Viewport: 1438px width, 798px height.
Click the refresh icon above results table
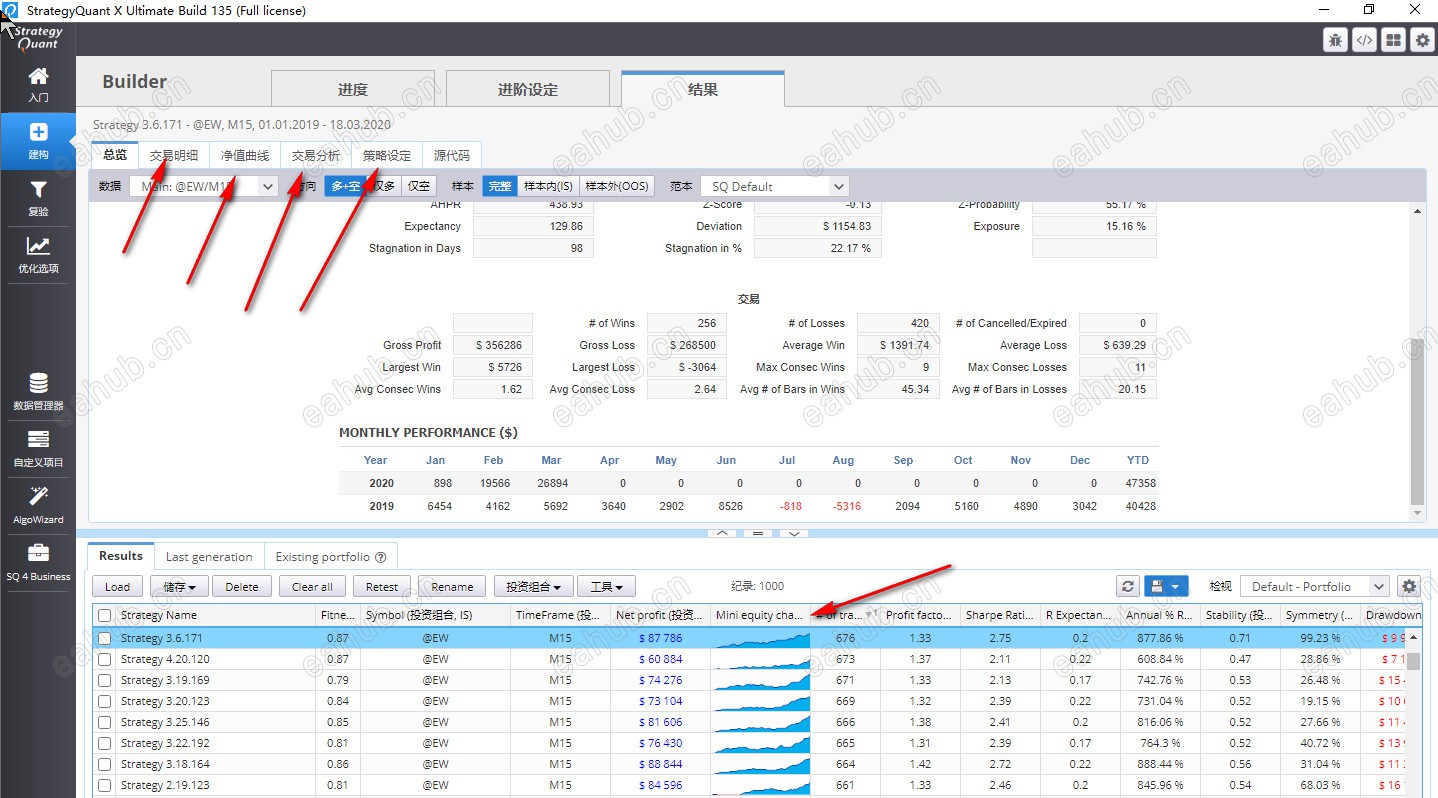[x=1128, y=587]
